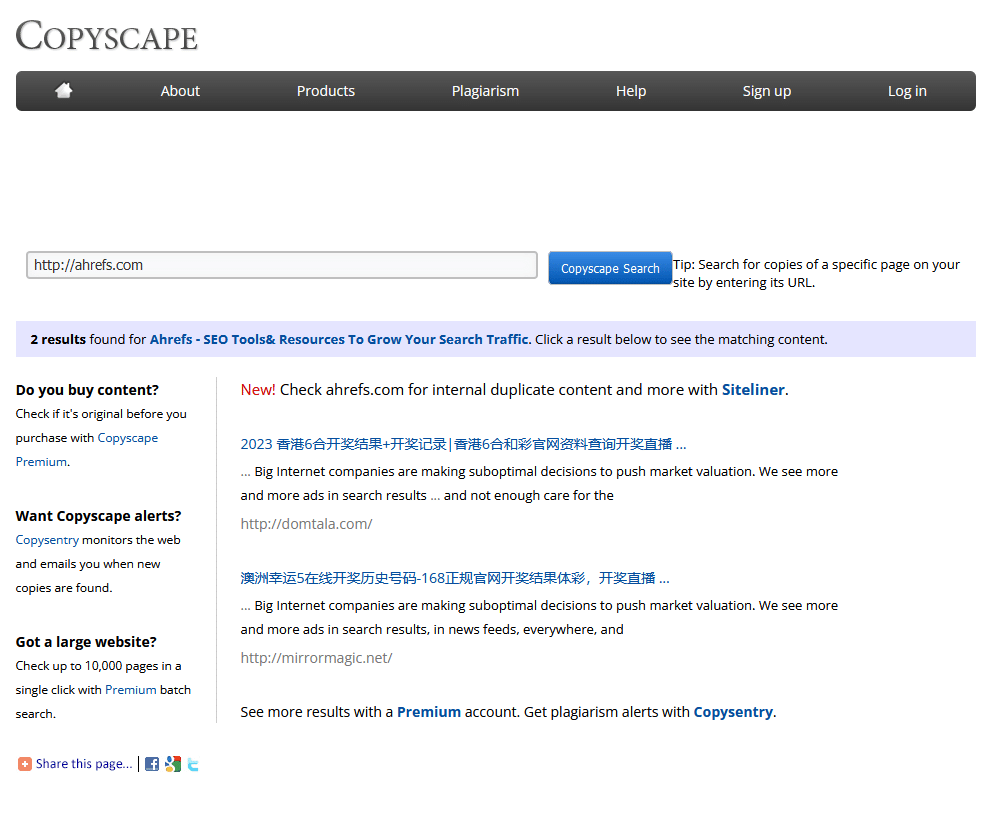
Task: Click Premium account link below results
Action: (x=429, y=712)
